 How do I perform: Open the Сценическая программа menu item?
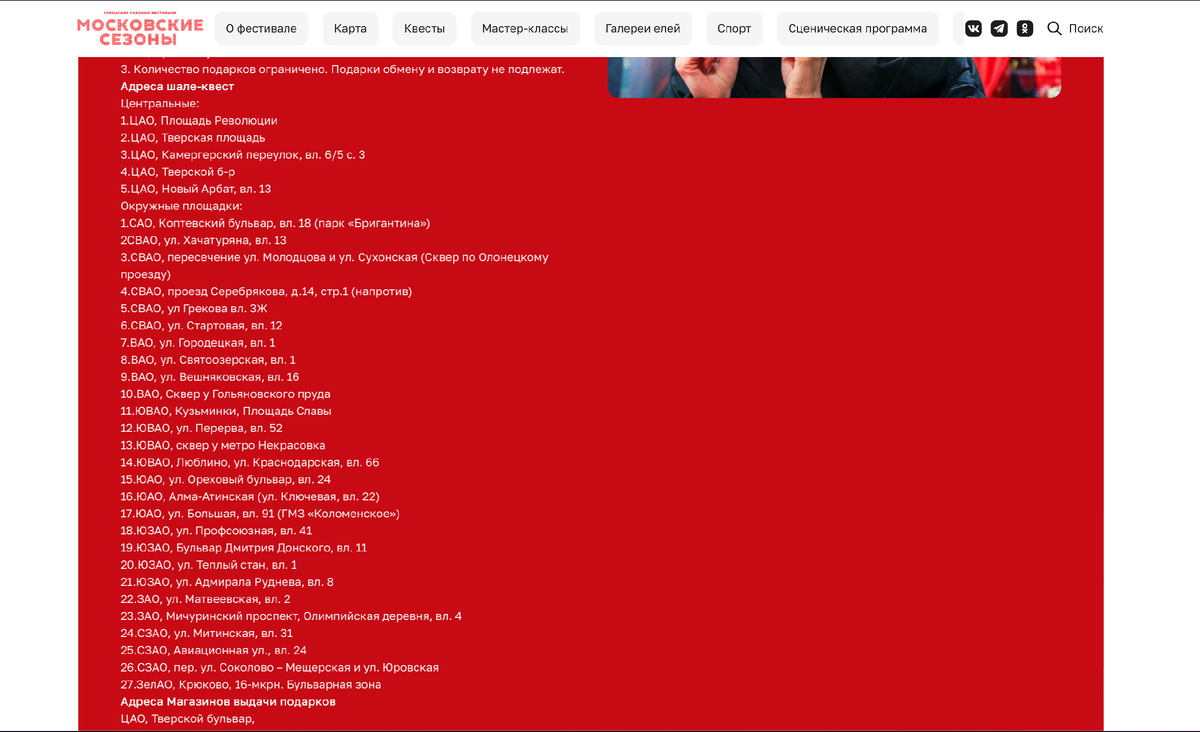click(858, 29)
